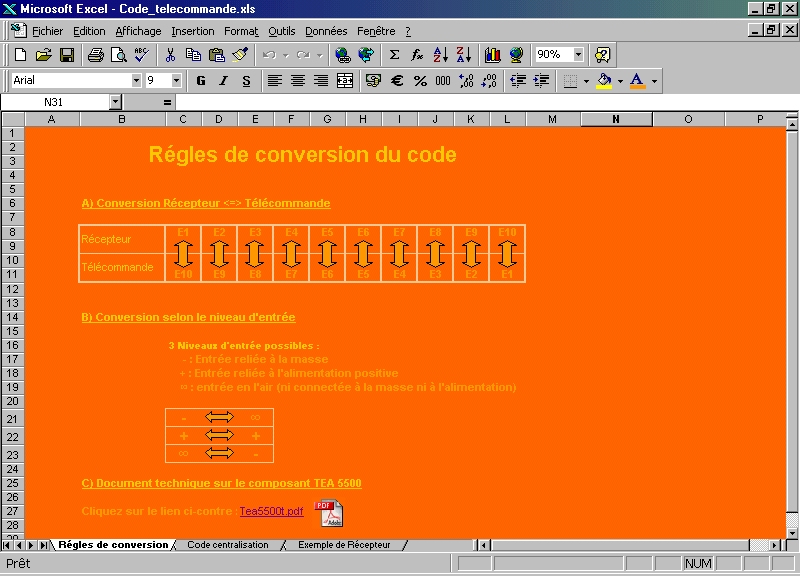The image size is (800, 576).
Task: Toggle italic formatting (I button)
Action: click(223, 81)
